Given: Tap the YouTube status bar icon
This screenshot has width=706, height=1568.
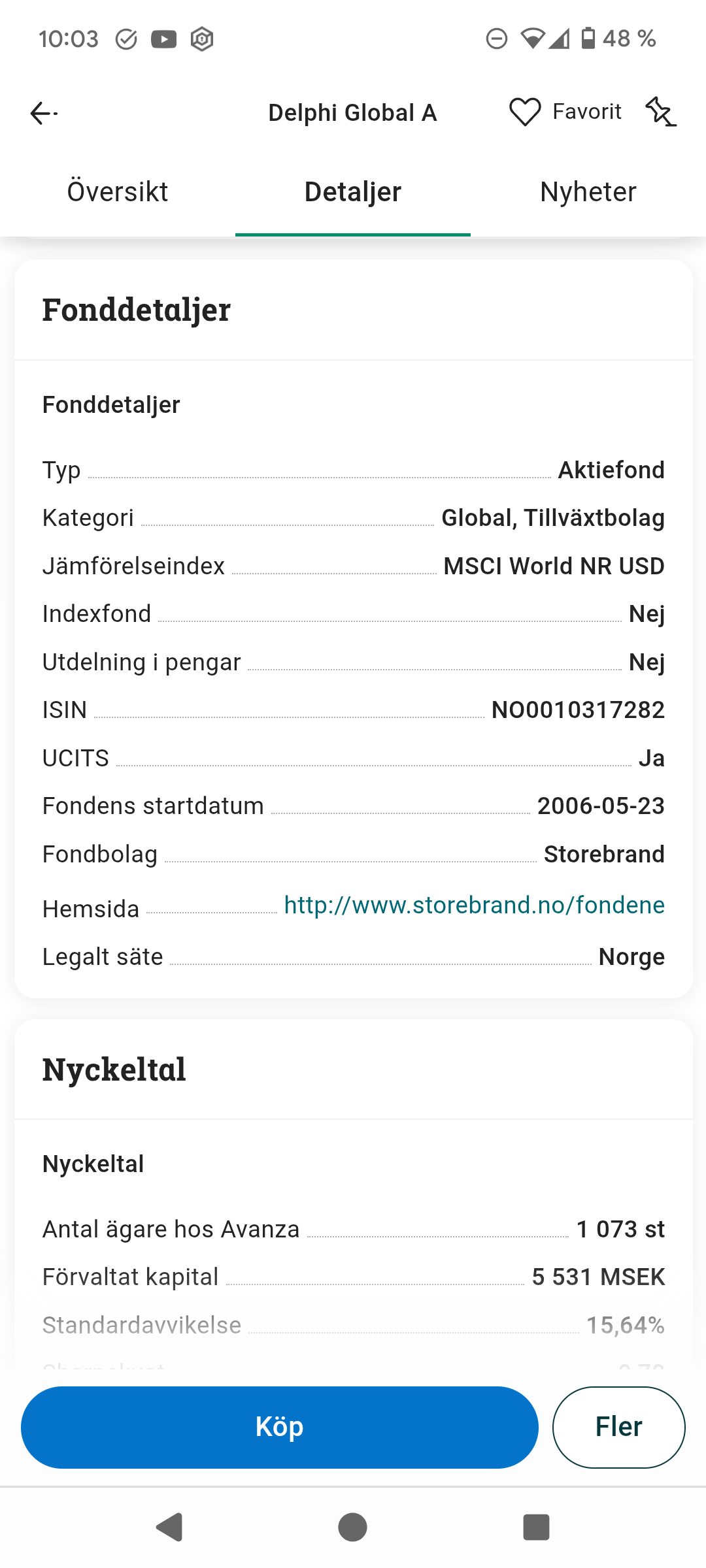Looking at the screenshot, I should (164, 39).
